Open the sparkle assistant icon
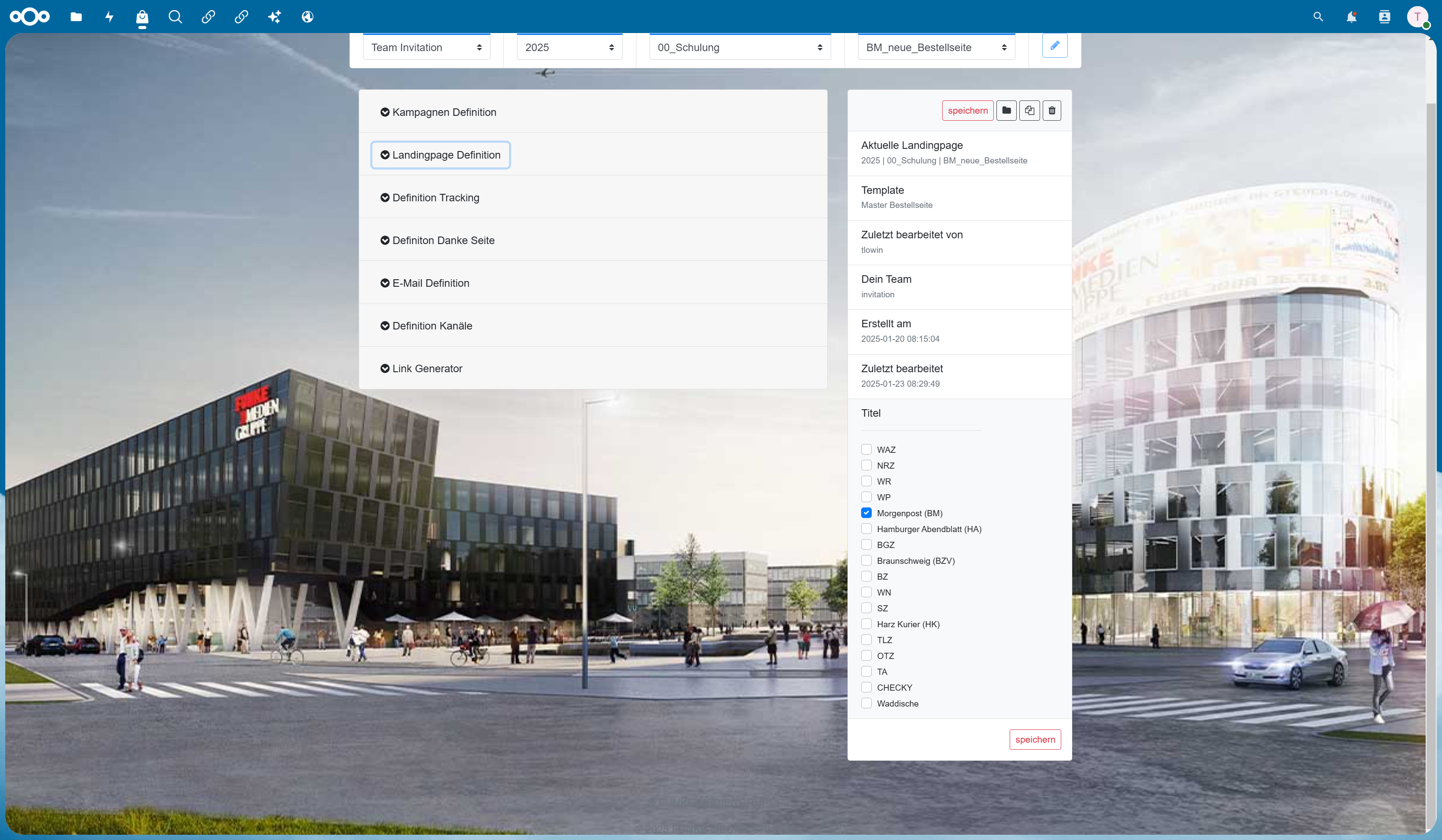This screenshot has width=1442, height=840. pyautogui.click(x=274, y=17)
